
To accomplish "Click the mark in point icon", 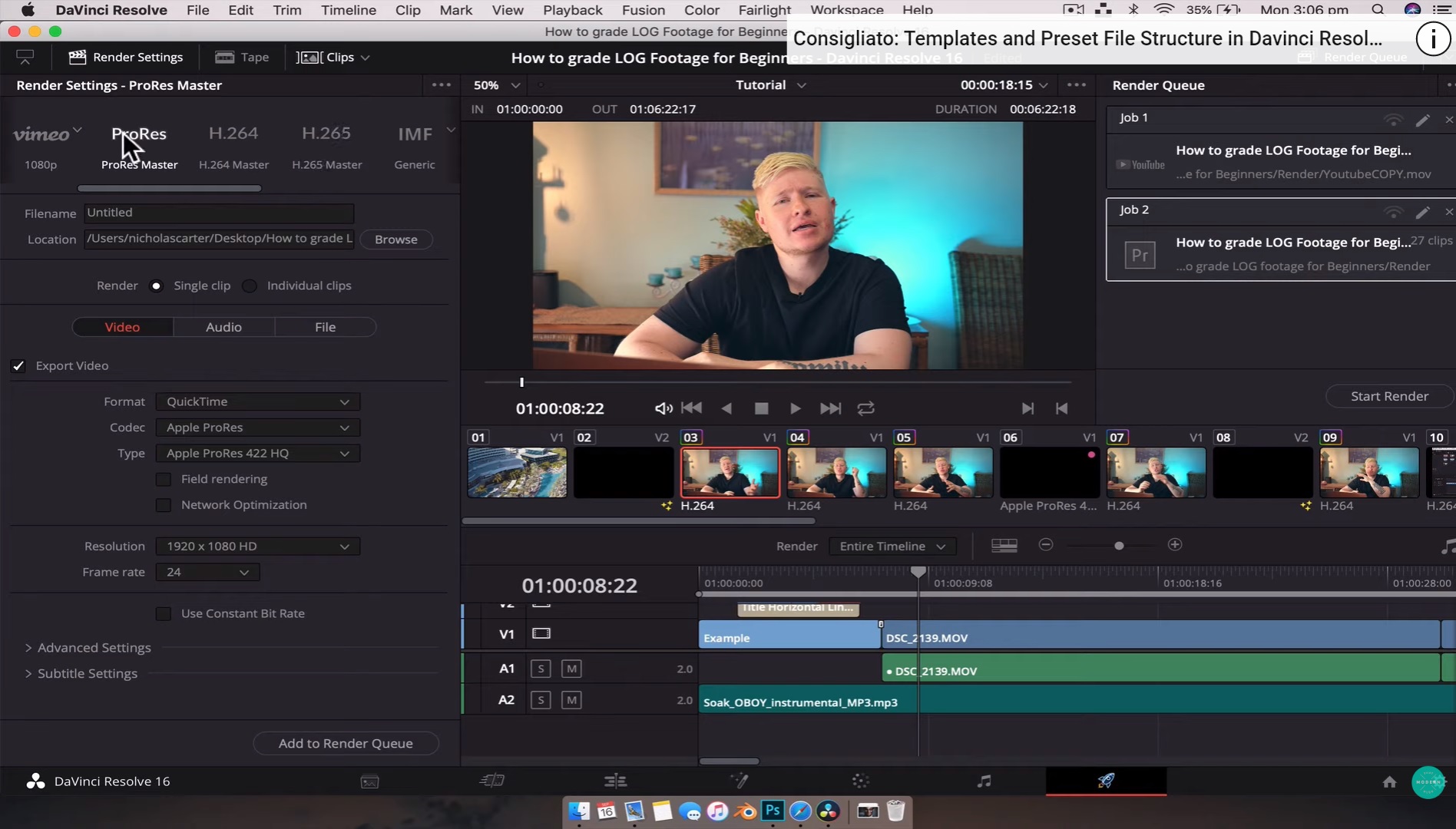I will coord(1062,408).
